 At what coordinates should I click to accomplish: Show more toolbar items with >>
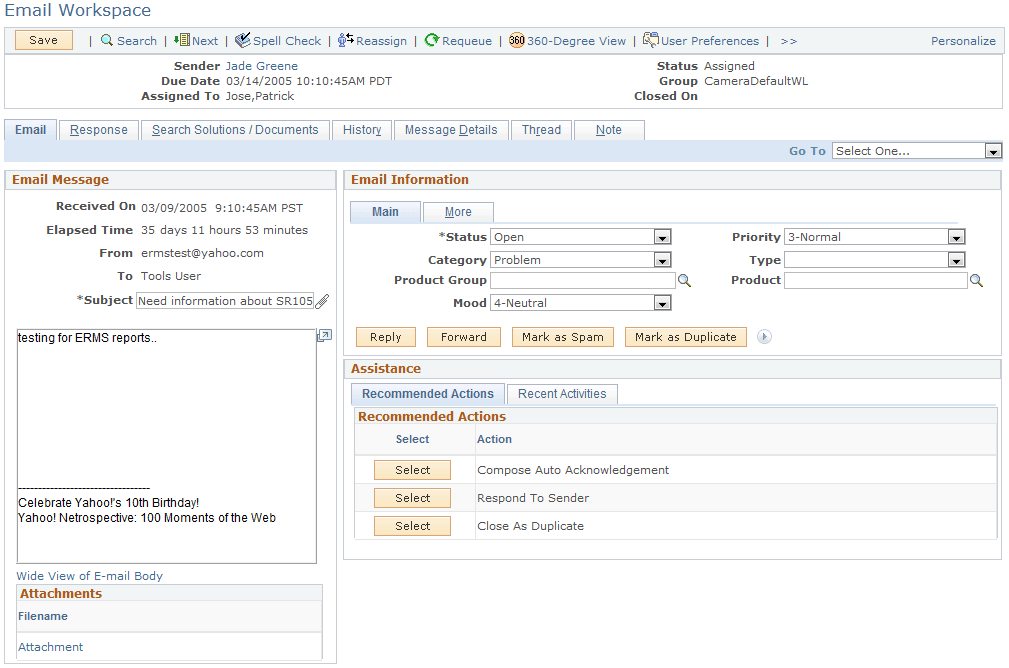click(x=788, y=41)
